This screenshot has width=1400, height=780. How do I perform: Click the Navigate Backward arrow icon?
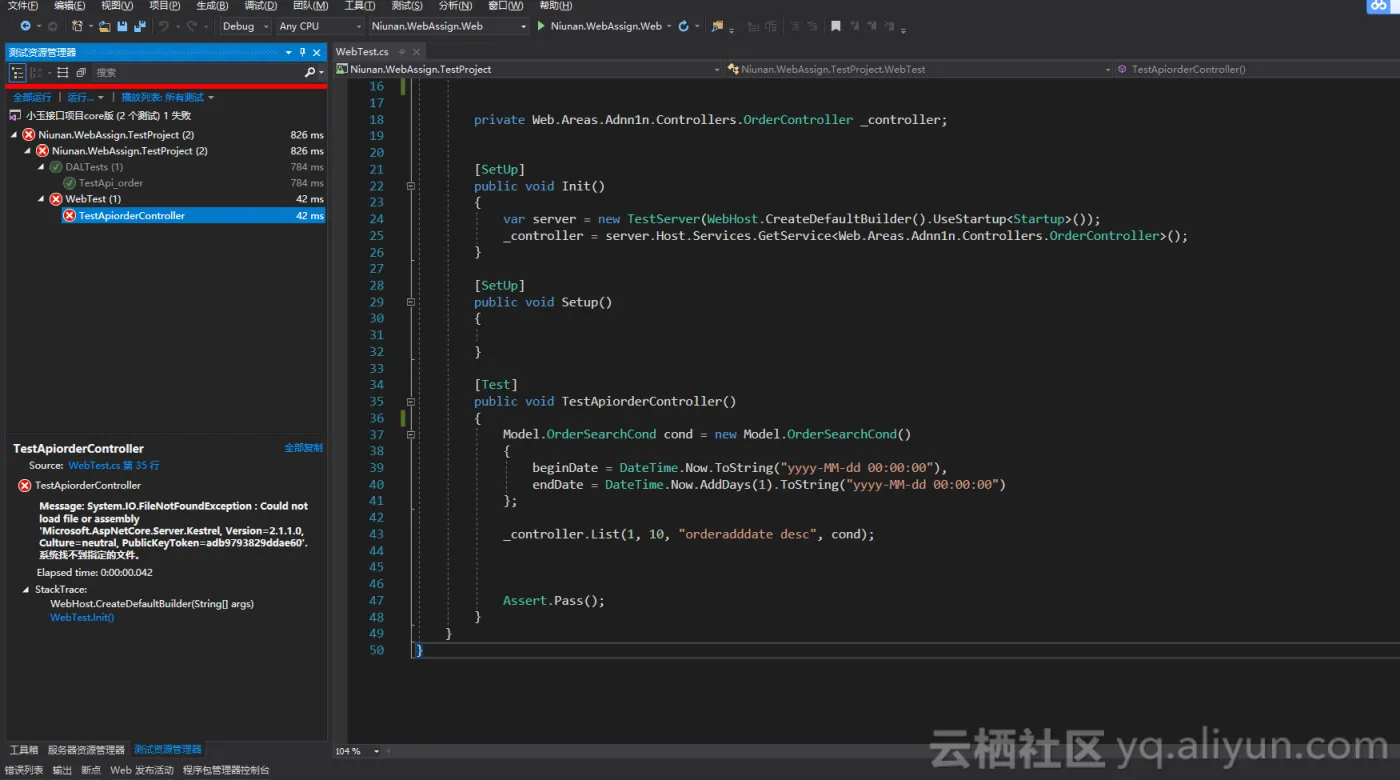coord(26,26)
